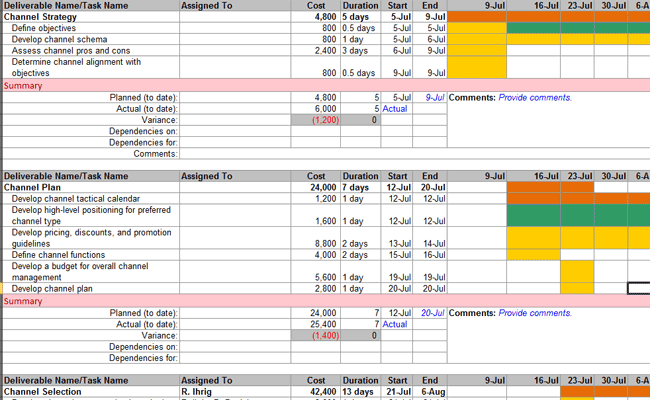
Task: Click second Provide comments link
Action: coord(535,313)
